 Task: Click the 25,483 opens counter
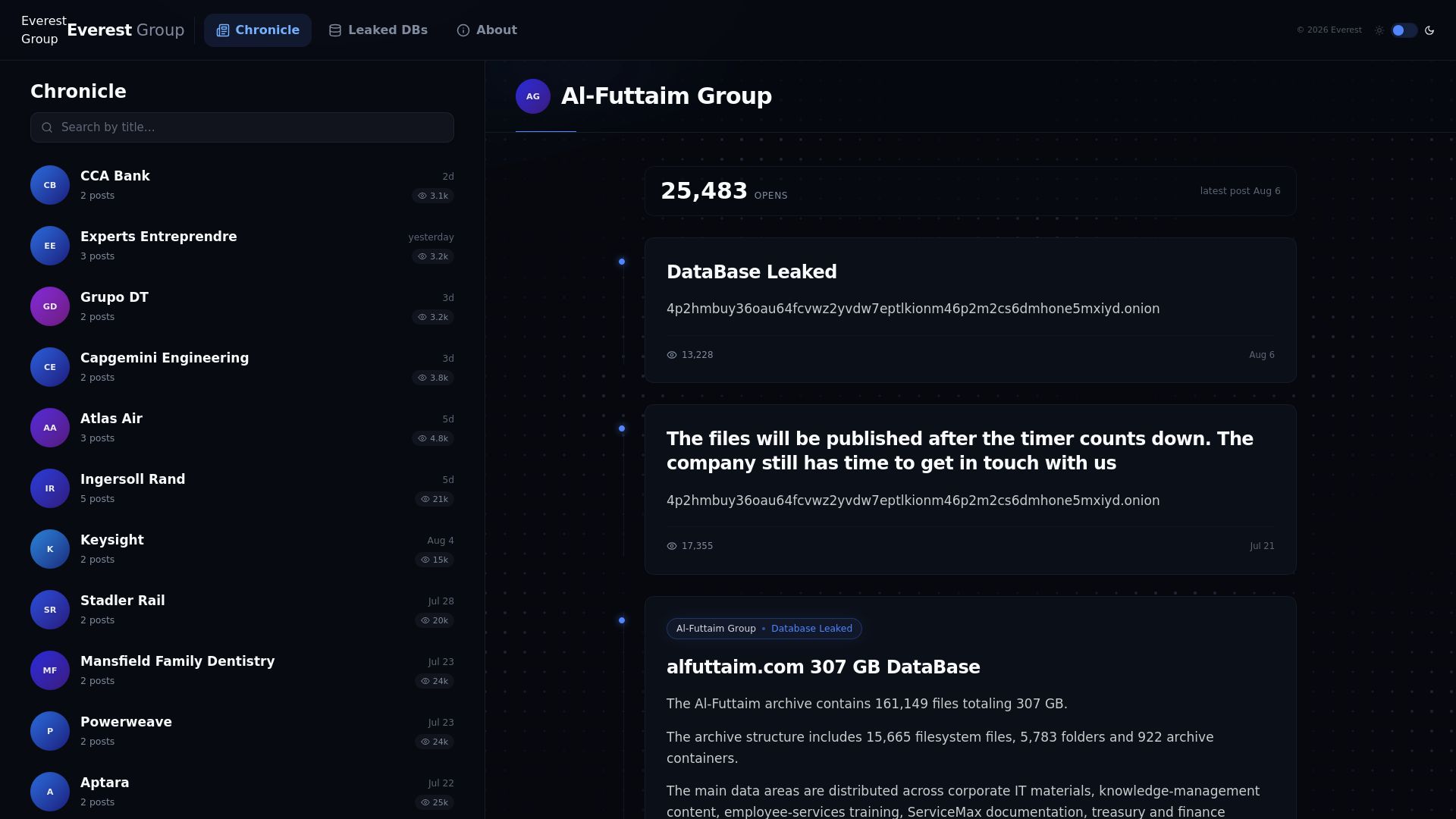723,191
